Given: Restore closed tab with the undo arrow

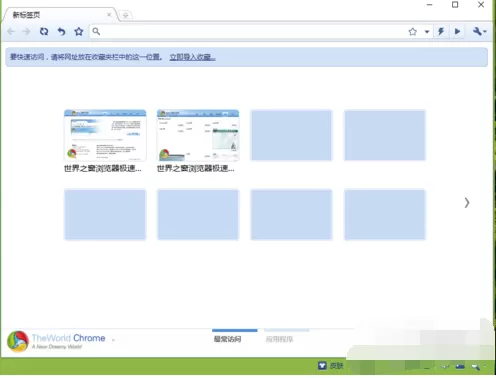Looking at the screenshot, I should pos(61,31).
